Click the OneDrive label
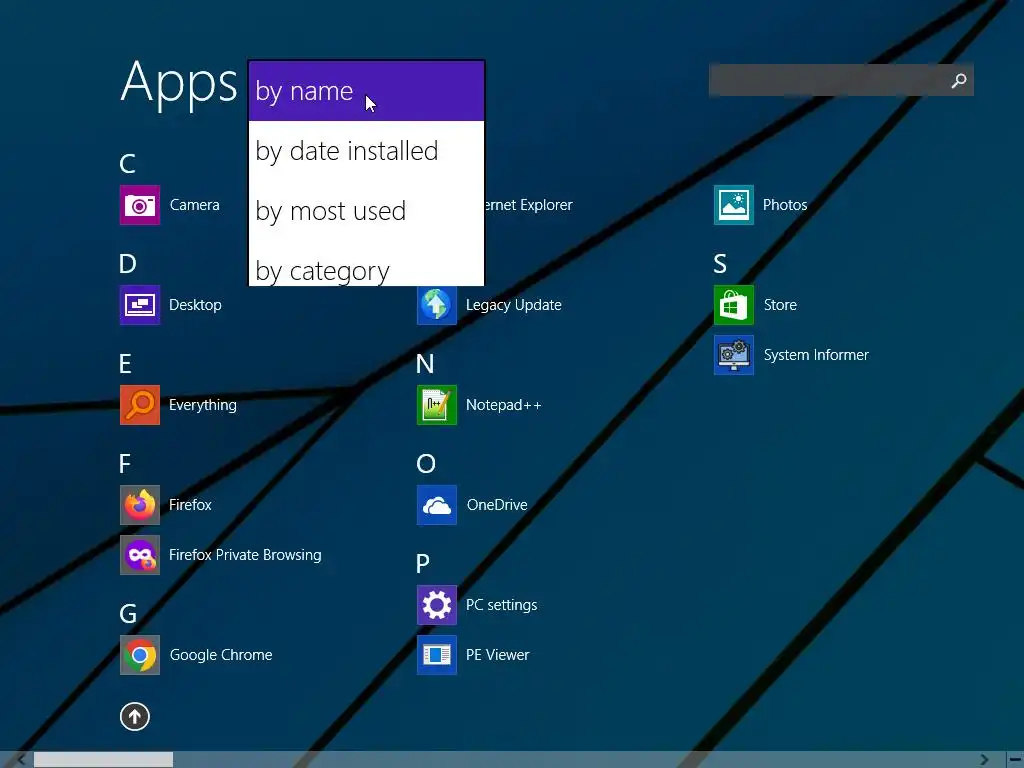The height and width of the screenshot is (768, 1024). click(x=497, y=505)
